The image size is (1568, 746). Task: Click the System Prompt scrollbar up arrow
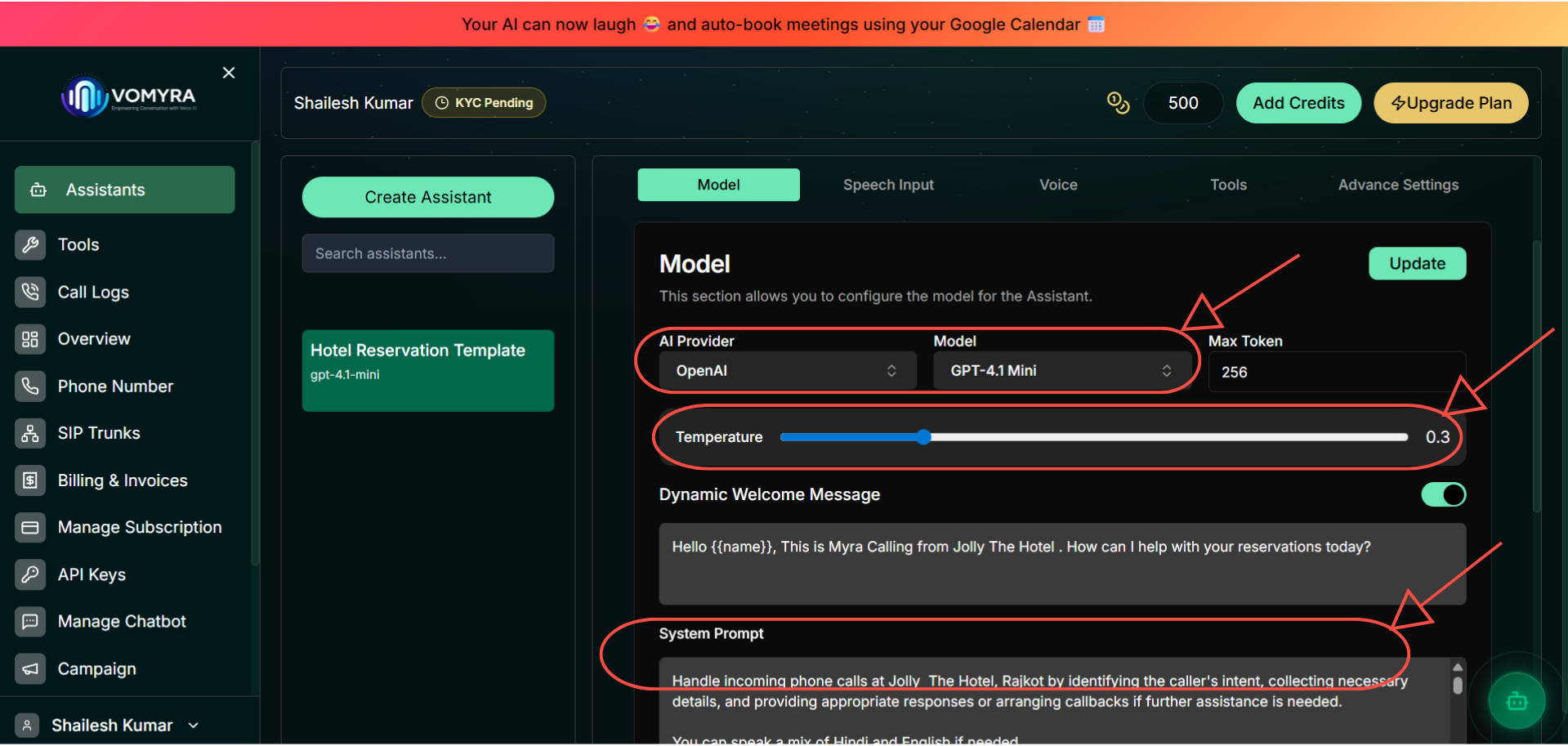1458,667
